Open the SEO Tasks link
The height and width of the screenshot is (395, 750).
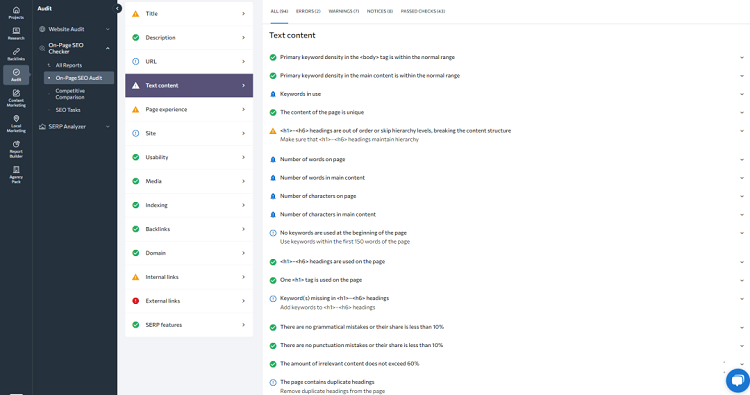(68, 110)
